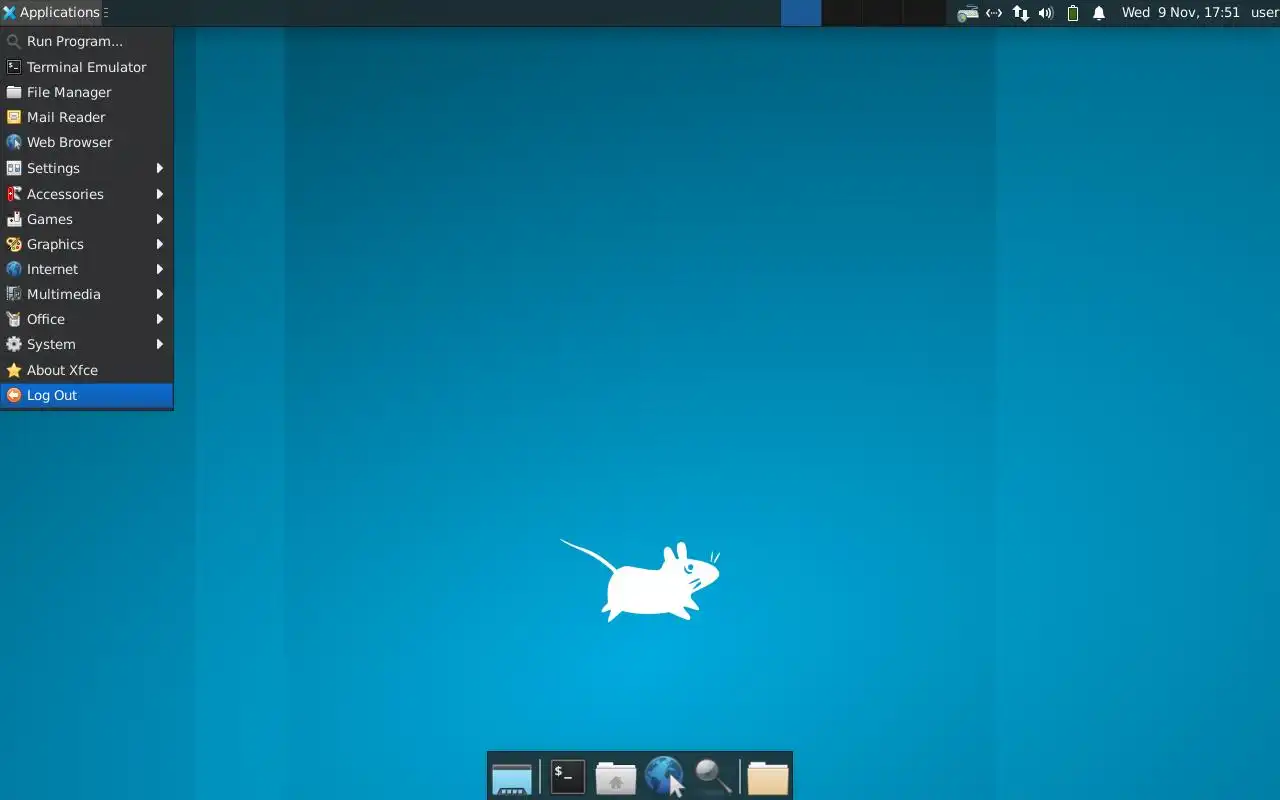Switch to the second workspace
The width and height of the screenshot is (1280, 800).
pos(842,13)
